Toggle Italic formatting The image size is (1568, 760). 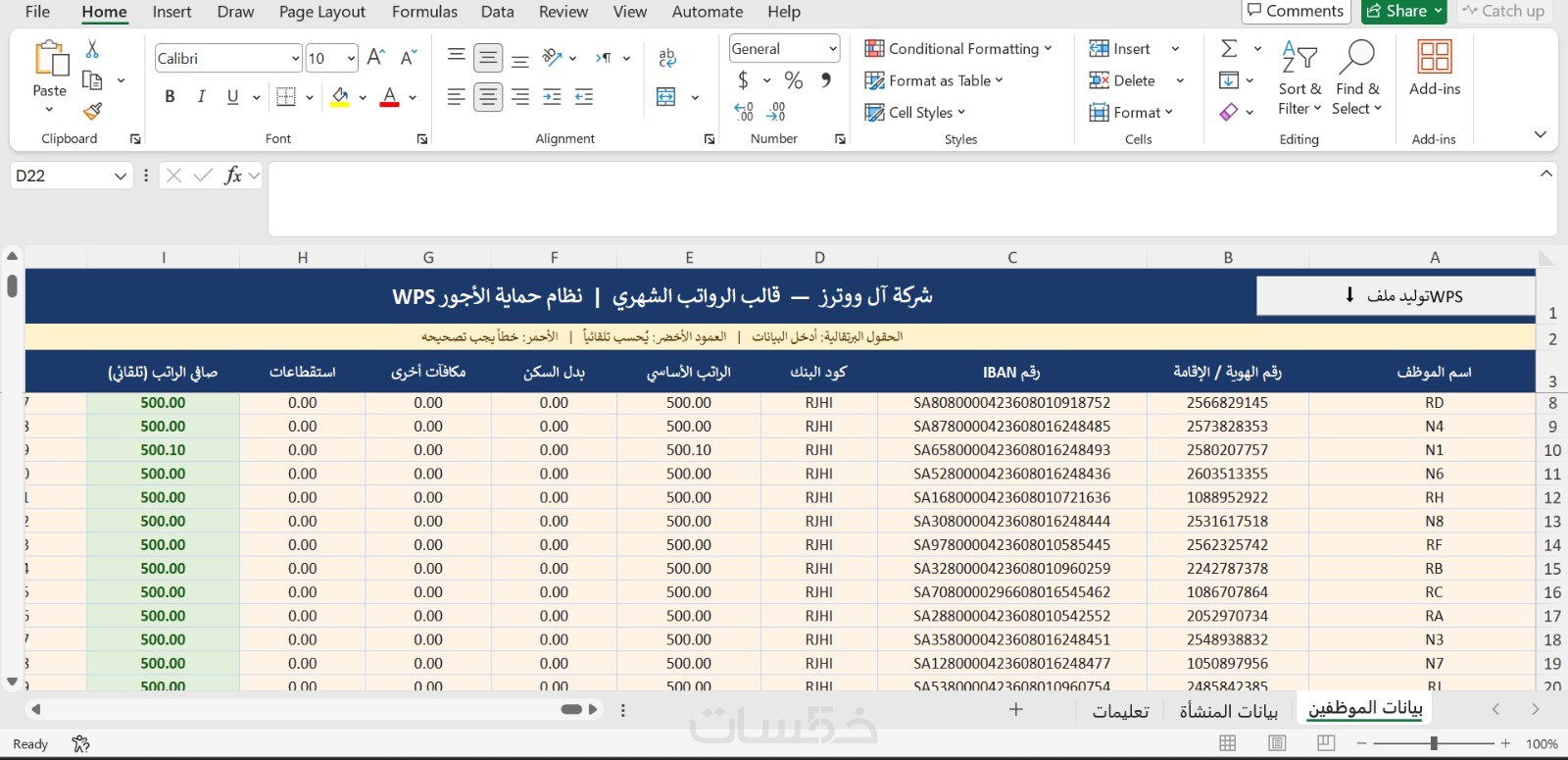pos(201,96)
